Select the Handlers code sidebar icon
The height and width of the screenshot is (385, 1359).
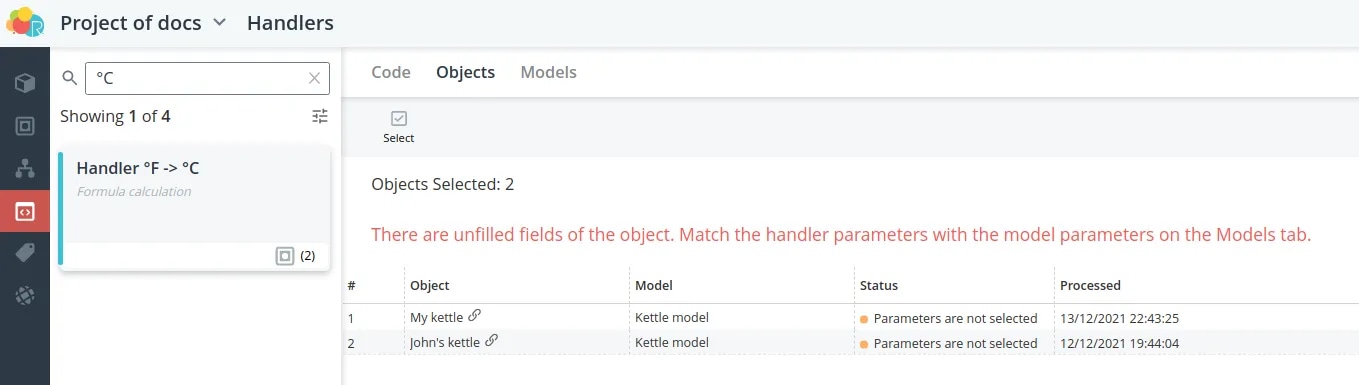tap(25, 211)
